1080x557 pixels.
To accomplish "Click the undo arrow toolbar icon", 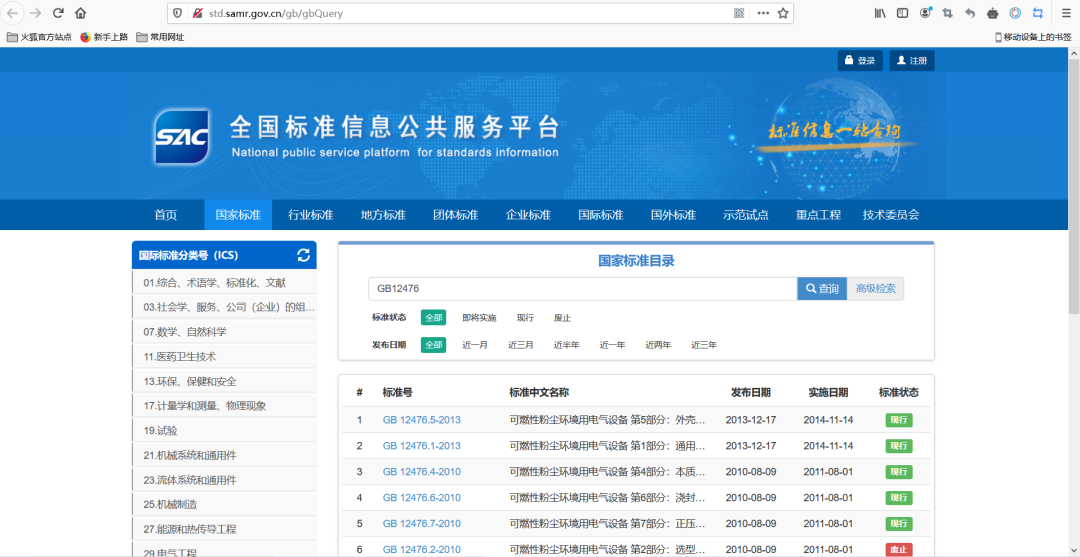I will pyautogui.click(x=970, y=13).
